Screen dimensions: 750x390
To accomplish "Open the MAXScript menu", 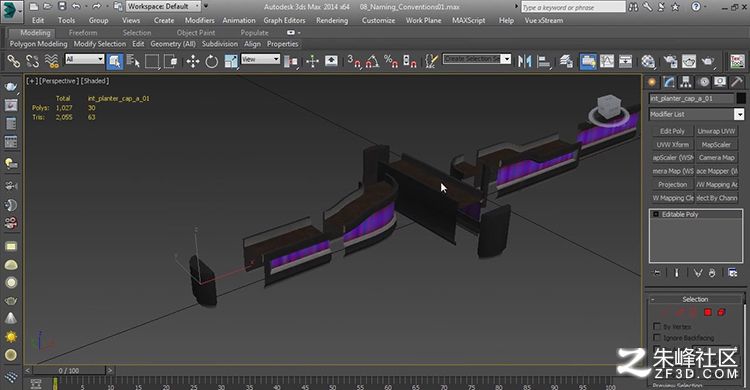I will [468, 20].
